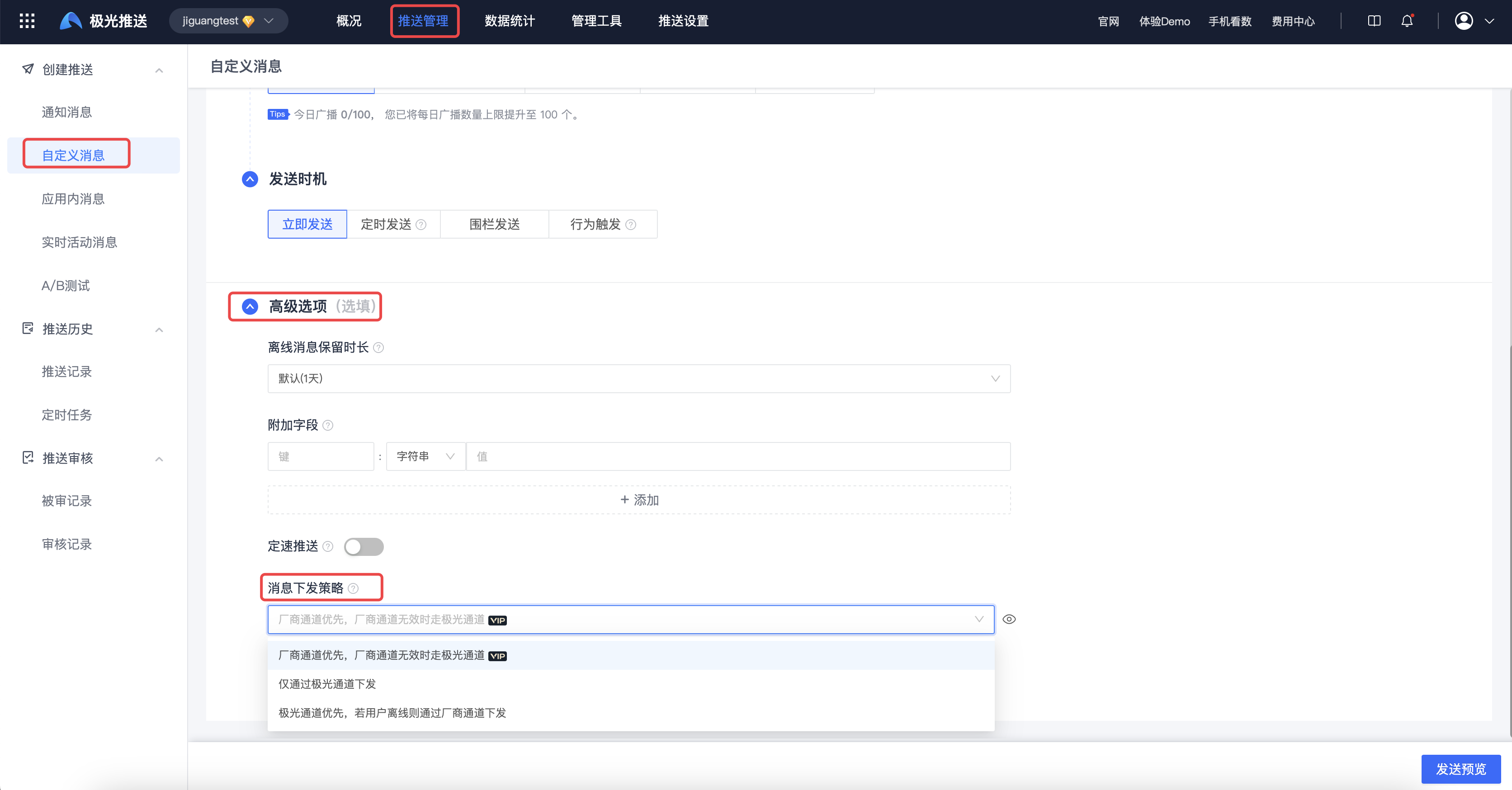Image resolution: width=1512 pixels, height=790 pixels.
Task: Click the + 添加 field button
Action: click(638, 500)
